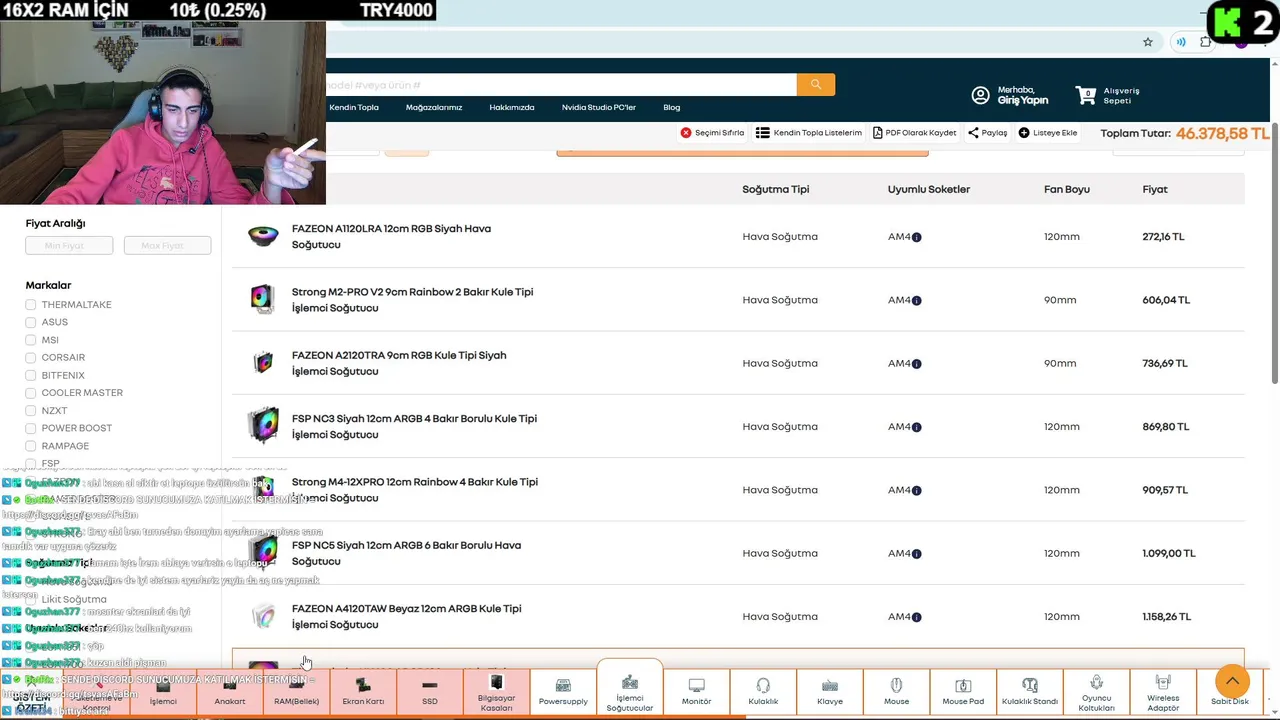The width and height of the screenshot is (1280, 720).
Task: Sort by Fiyat column header
Action: tap(1155, 189)
